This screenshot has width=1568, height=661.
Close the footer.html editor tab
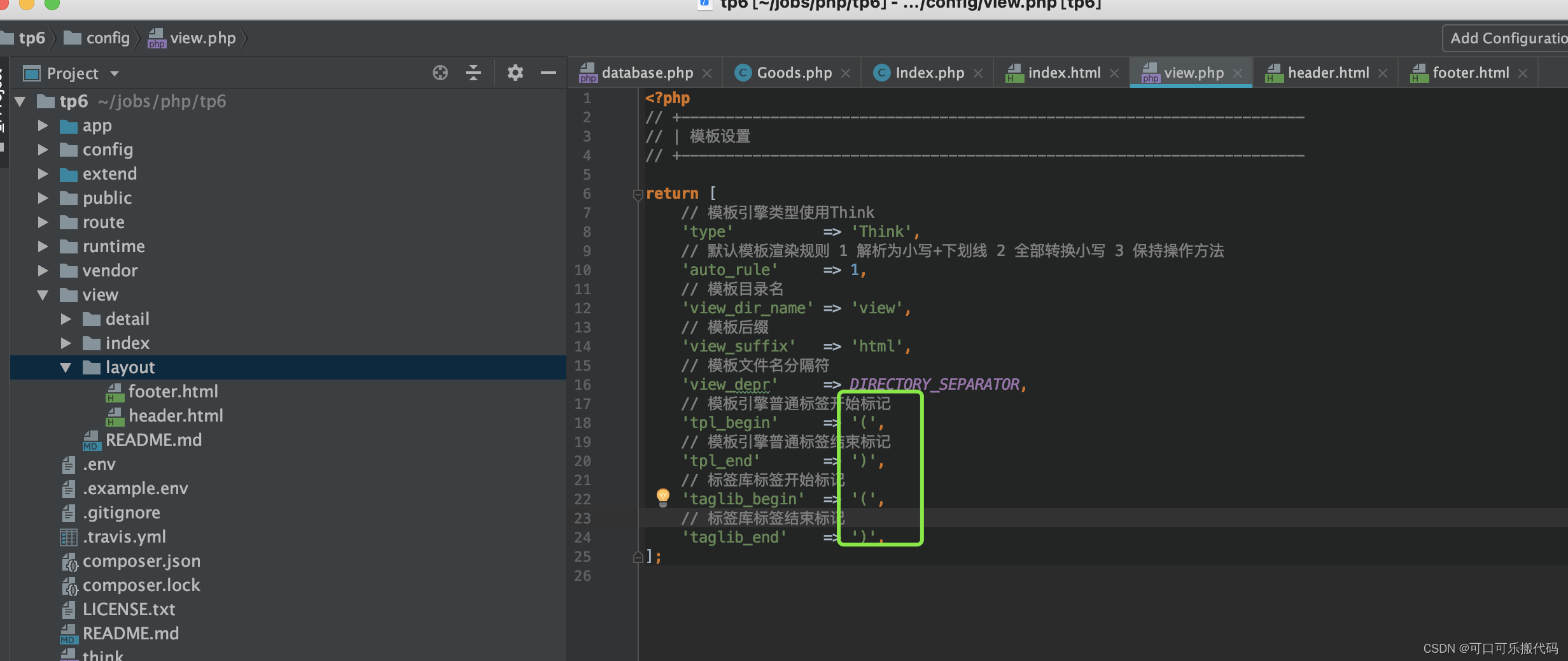coord(1523,73)
